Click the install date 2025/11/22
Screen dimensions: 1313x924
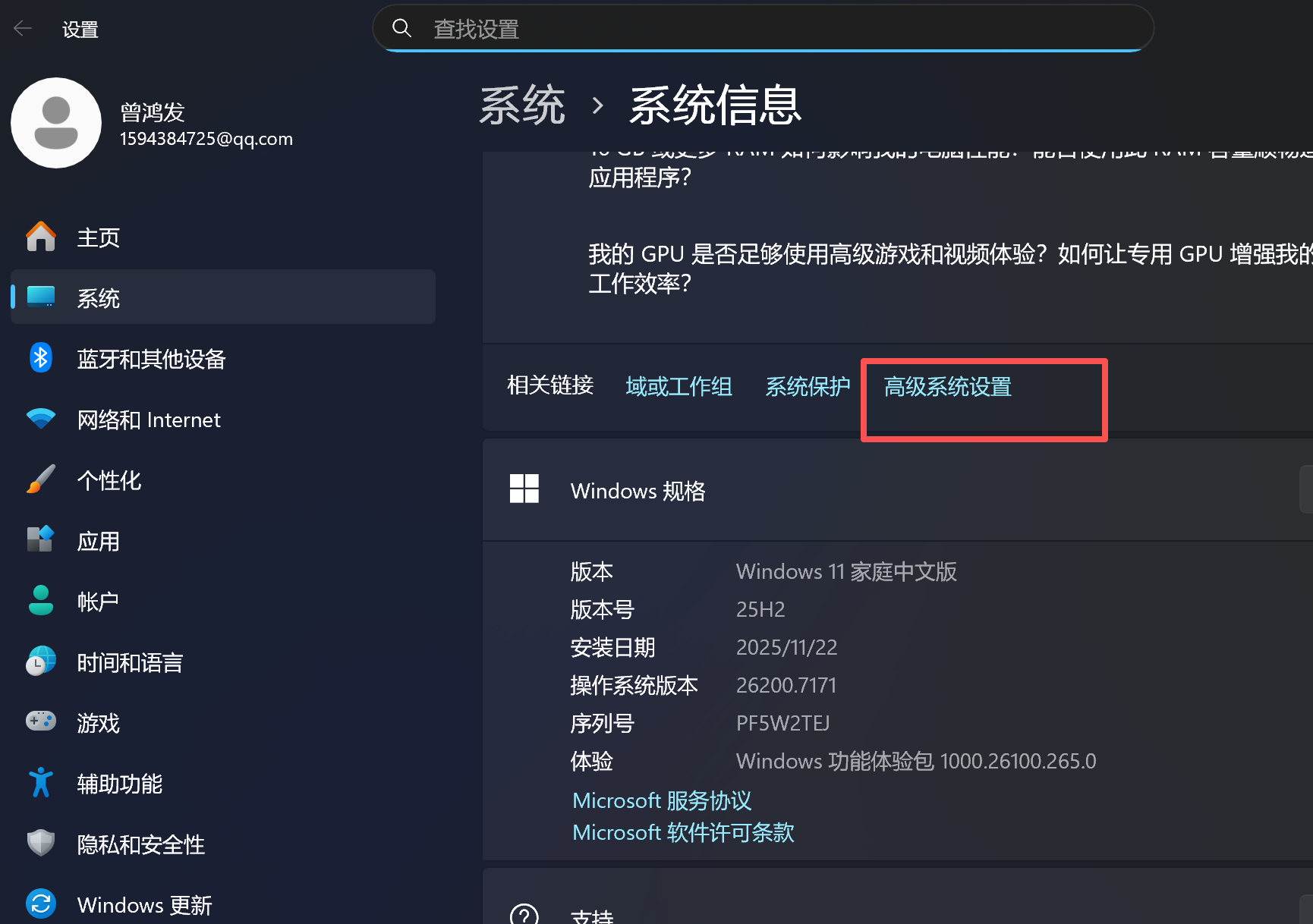787,647
